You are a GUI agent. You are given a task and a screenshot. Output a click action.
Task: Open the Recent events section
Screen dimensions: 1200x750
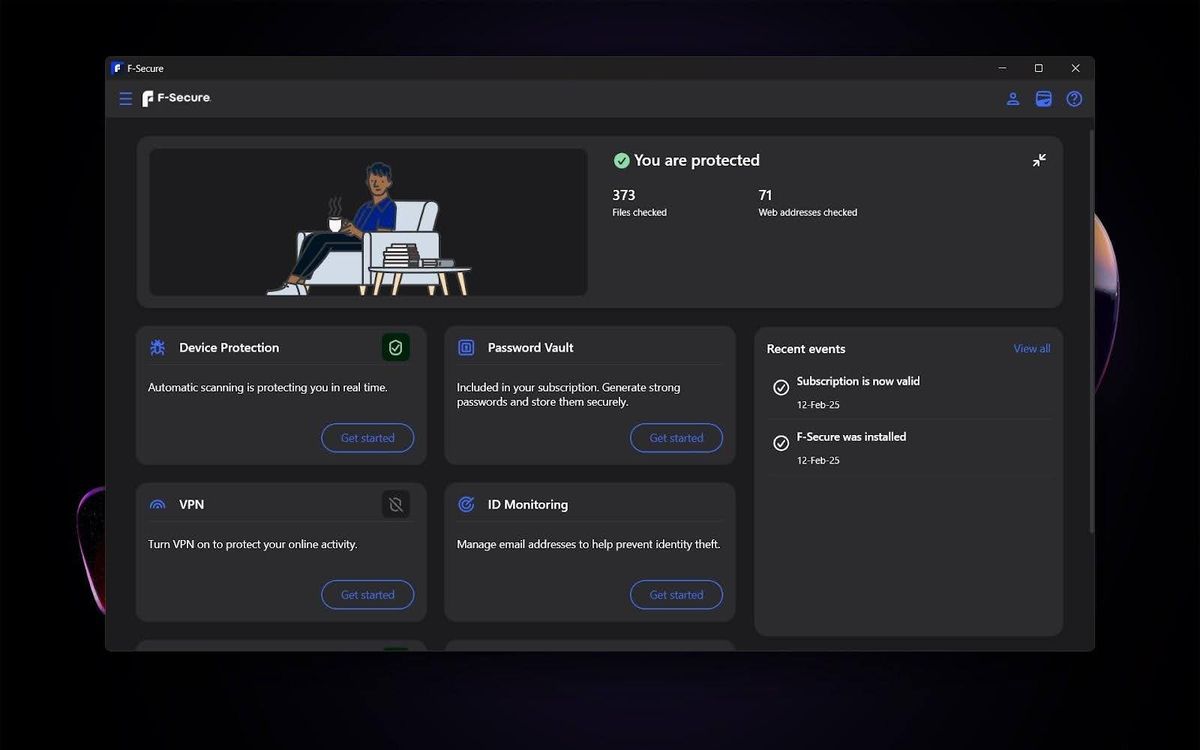tap(806, 348)
